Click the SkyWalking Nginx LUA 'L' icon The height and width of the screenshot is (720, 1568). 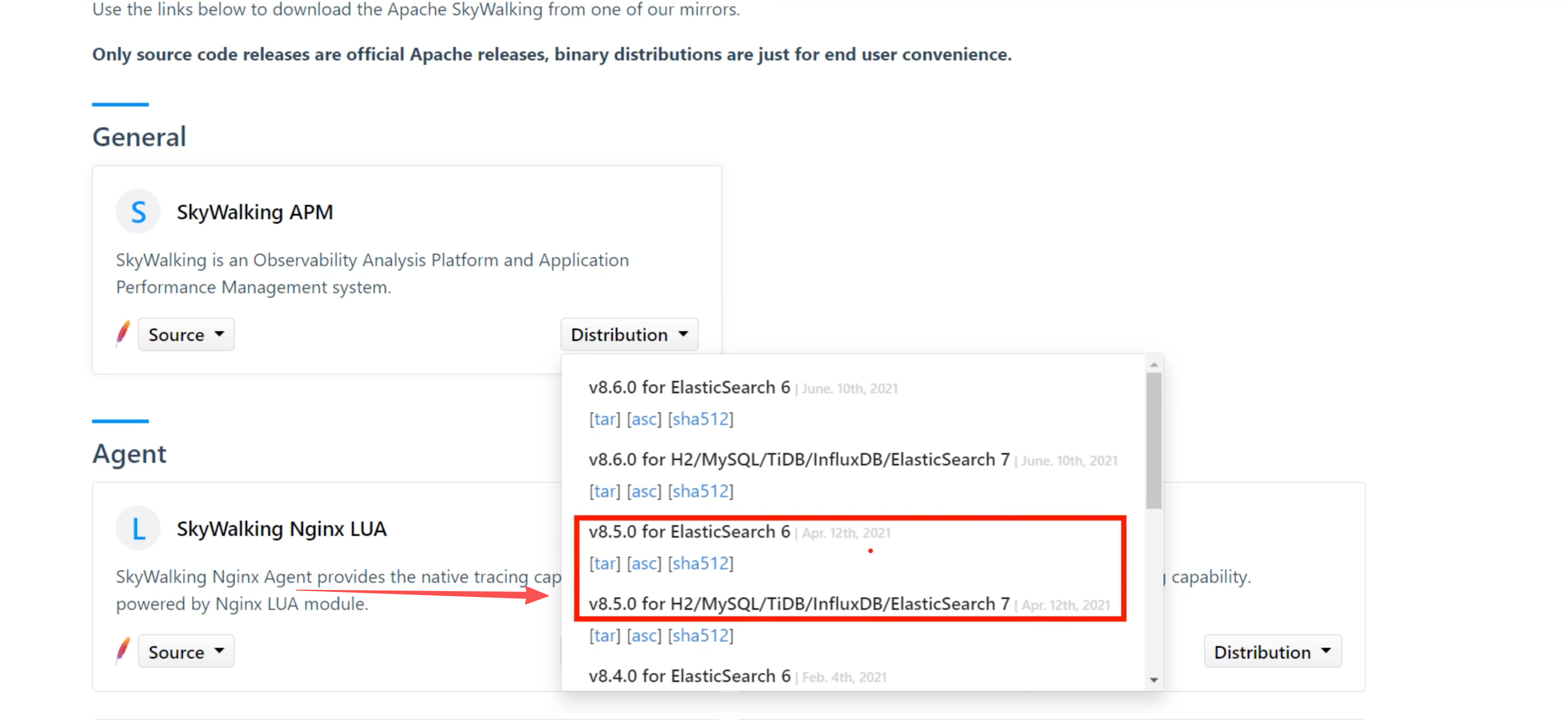[138, 528]
